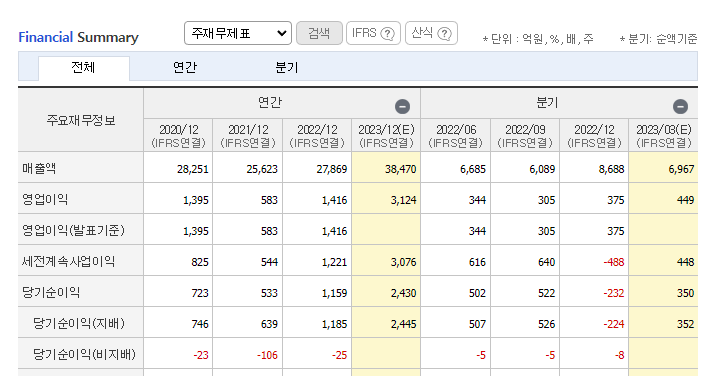Click the 25,623 sales value
This screenshot has width=707, height=376.
tap(262, 170)
